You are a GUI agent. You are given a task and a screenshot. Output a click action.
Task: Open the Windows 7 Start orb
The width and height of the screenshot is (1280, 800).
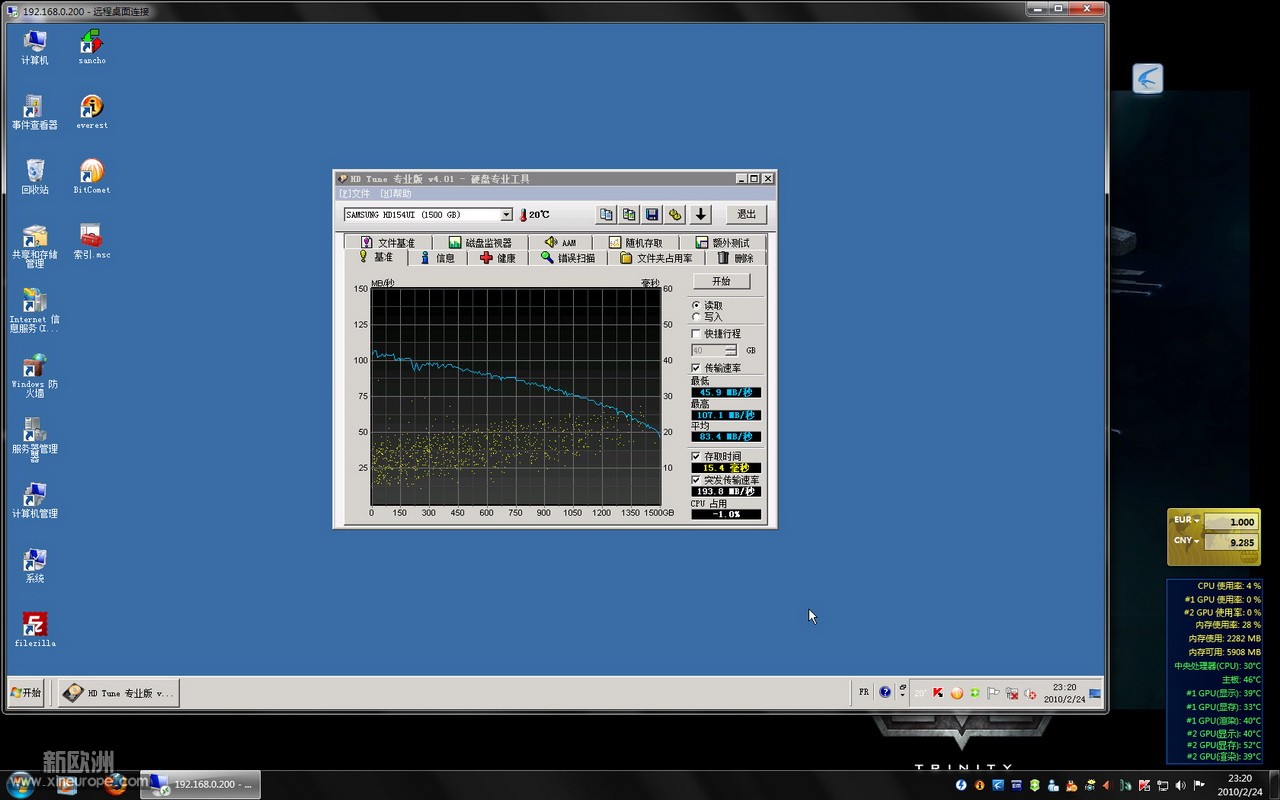pos(20,784)
